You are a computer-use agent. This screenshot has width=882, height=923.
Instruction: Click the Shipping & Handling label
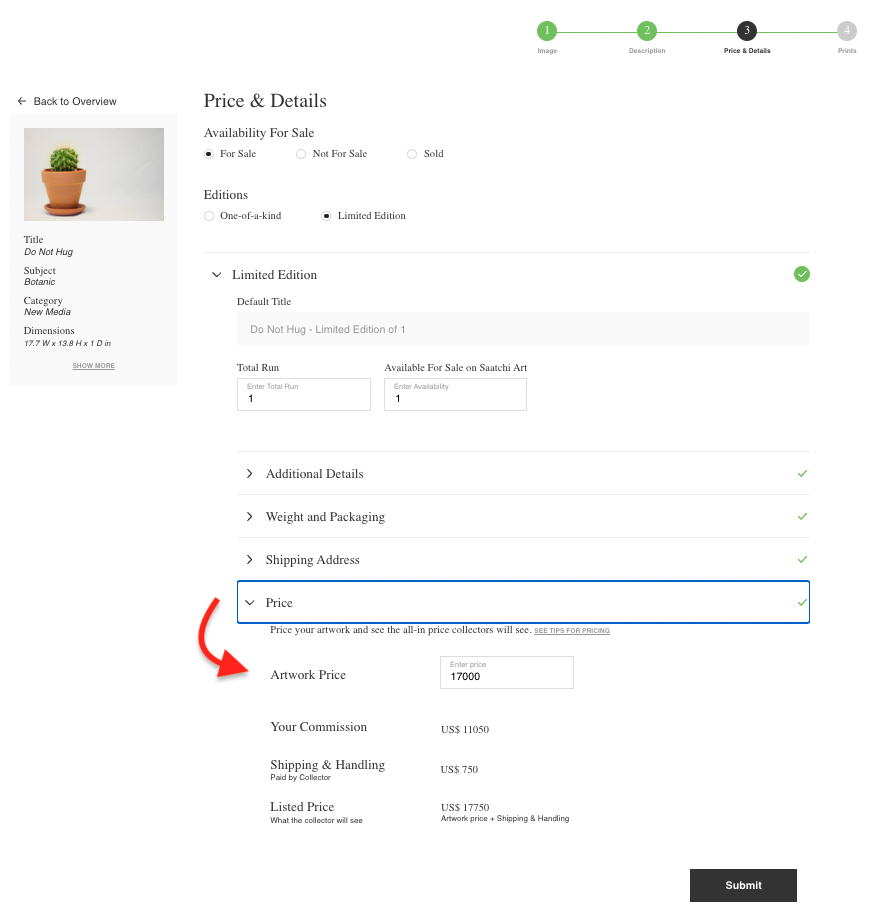[x=327, y=765]
